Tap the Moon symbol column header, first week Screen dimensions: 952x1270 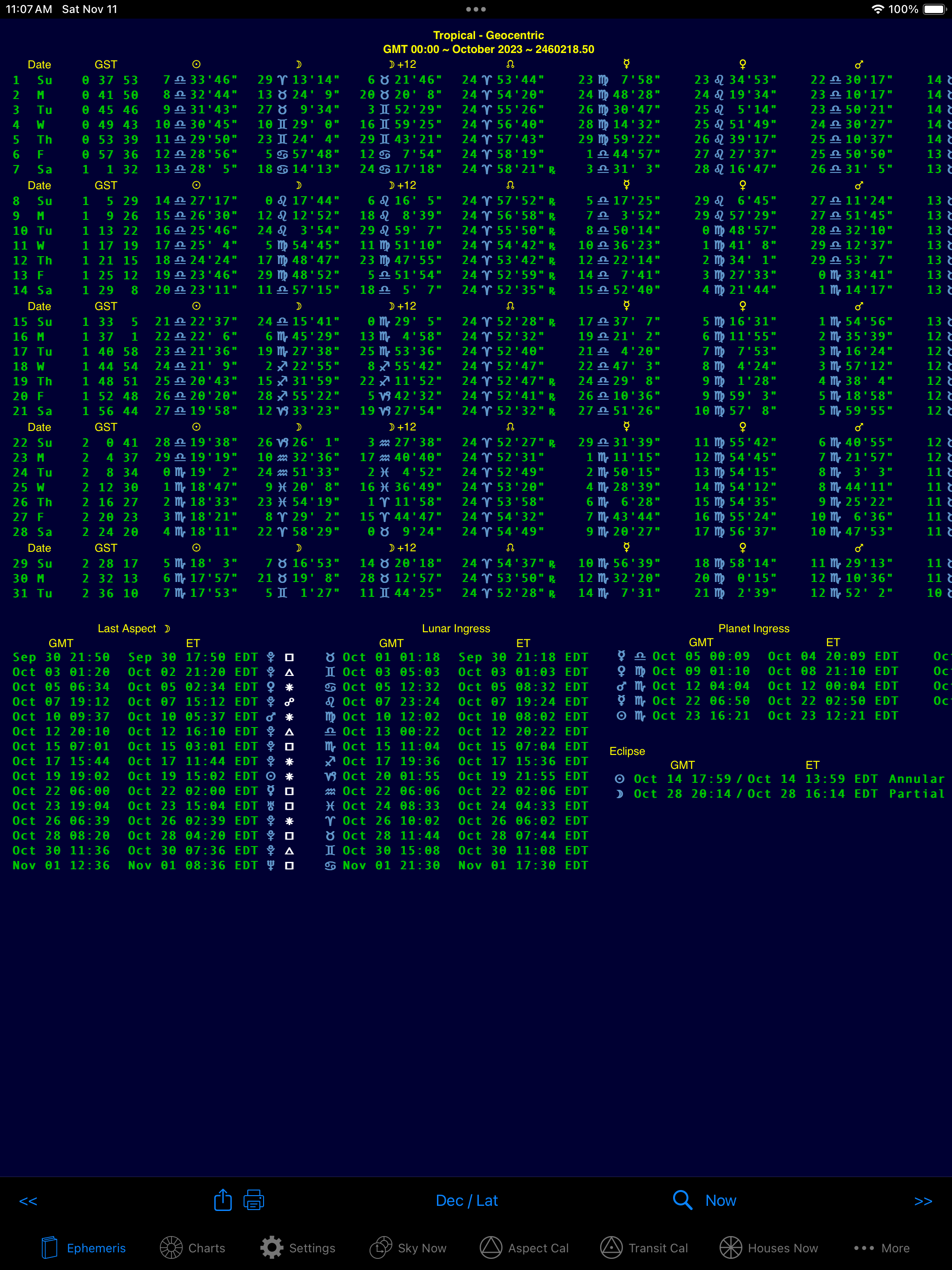tap(298, 64)
